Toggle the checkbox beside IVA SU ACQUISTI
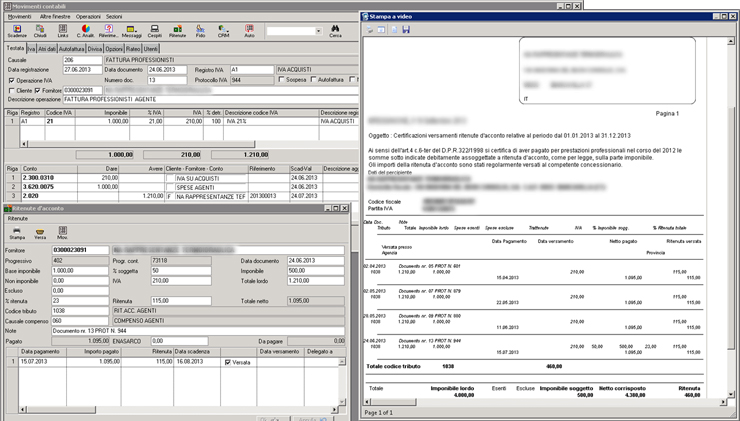 (169, 178)
